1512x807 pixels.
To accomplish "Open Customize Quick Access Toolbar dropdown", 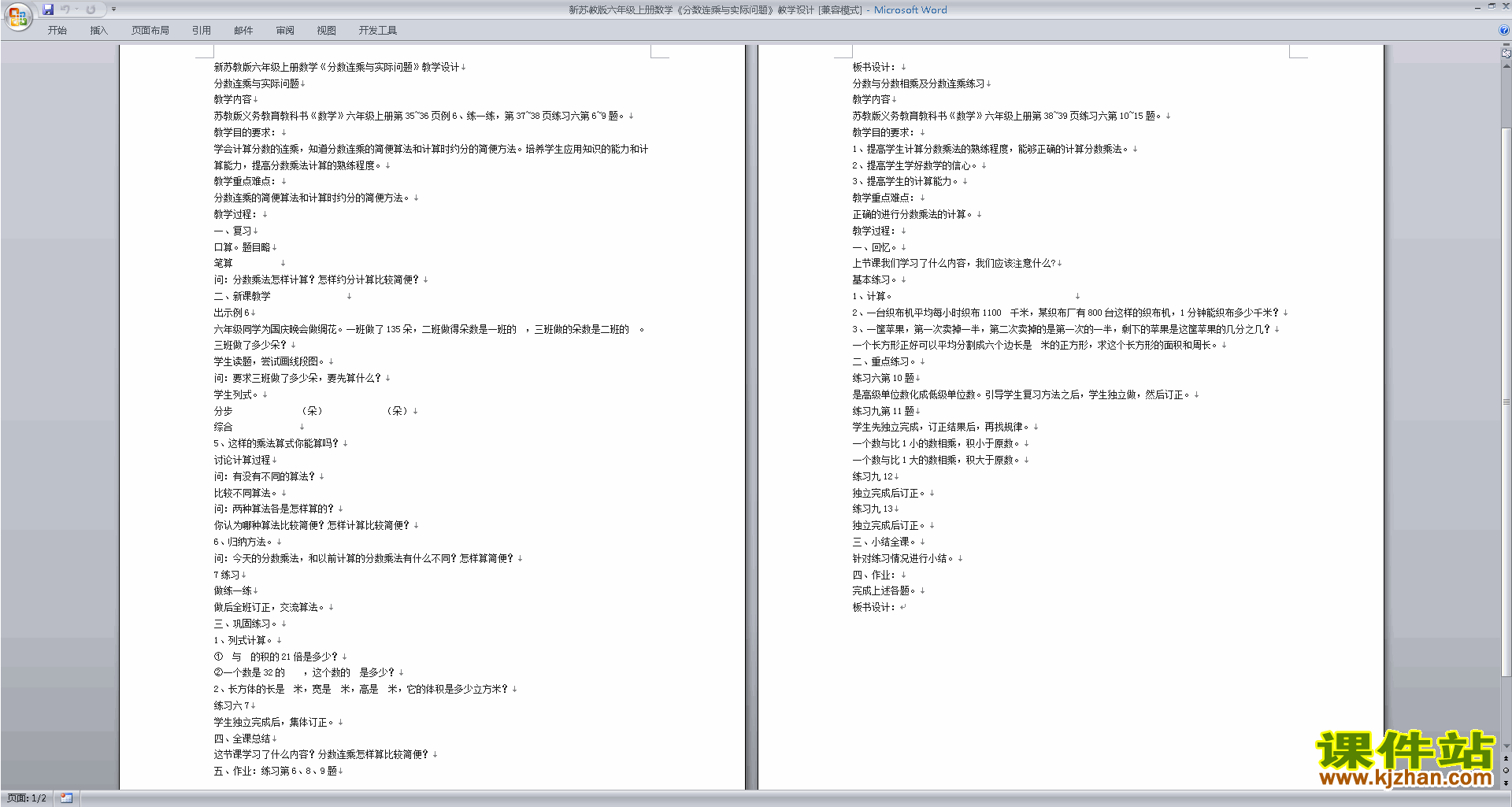I will click(x=113, y=9).
